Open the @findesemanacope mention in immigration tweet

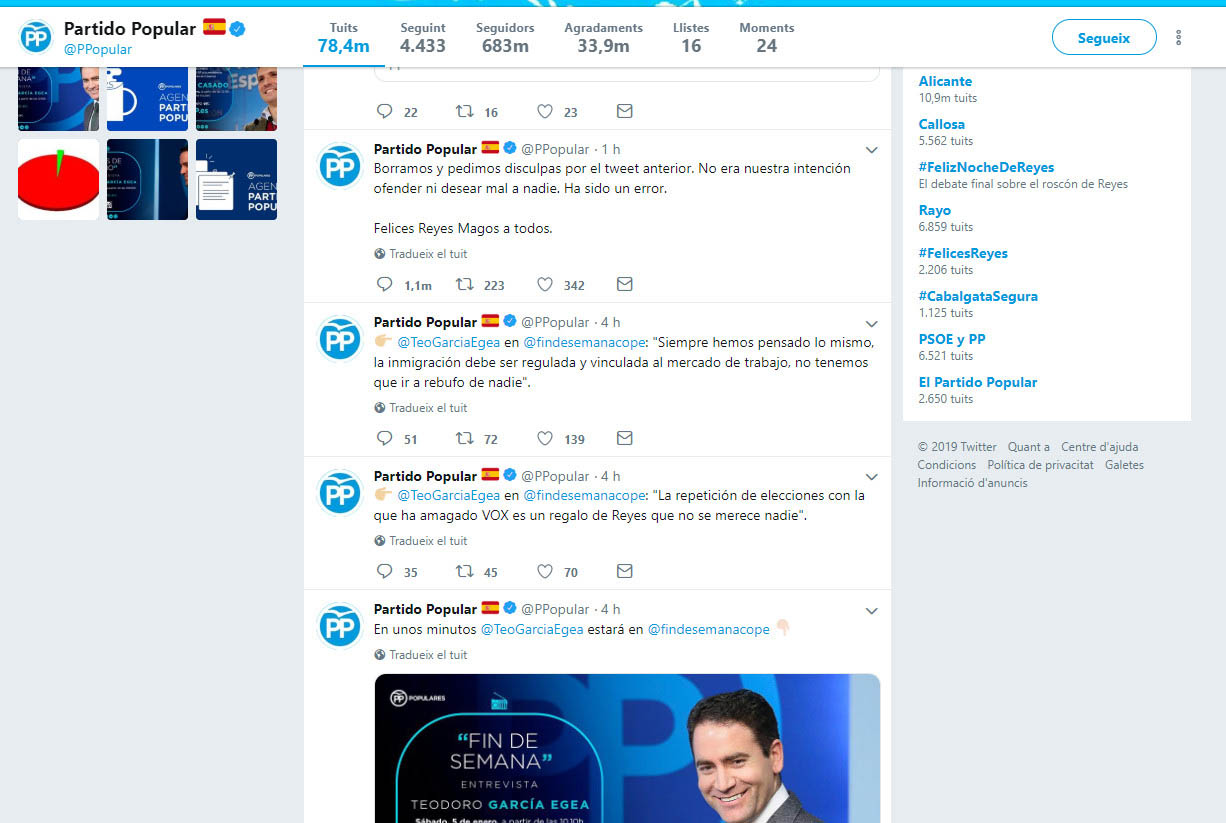coord(585,342)
